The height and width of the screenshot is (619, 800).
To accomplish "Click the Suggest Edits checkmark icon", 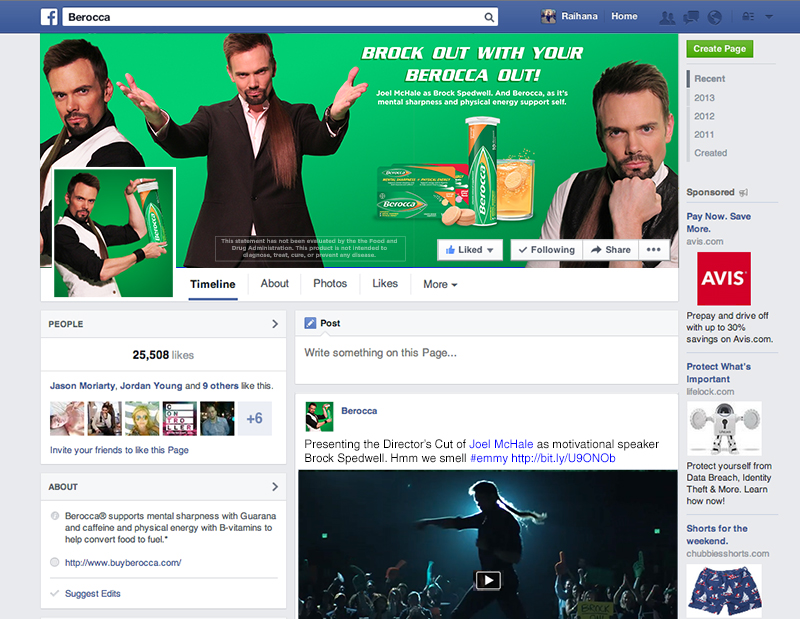I will 55,593.
